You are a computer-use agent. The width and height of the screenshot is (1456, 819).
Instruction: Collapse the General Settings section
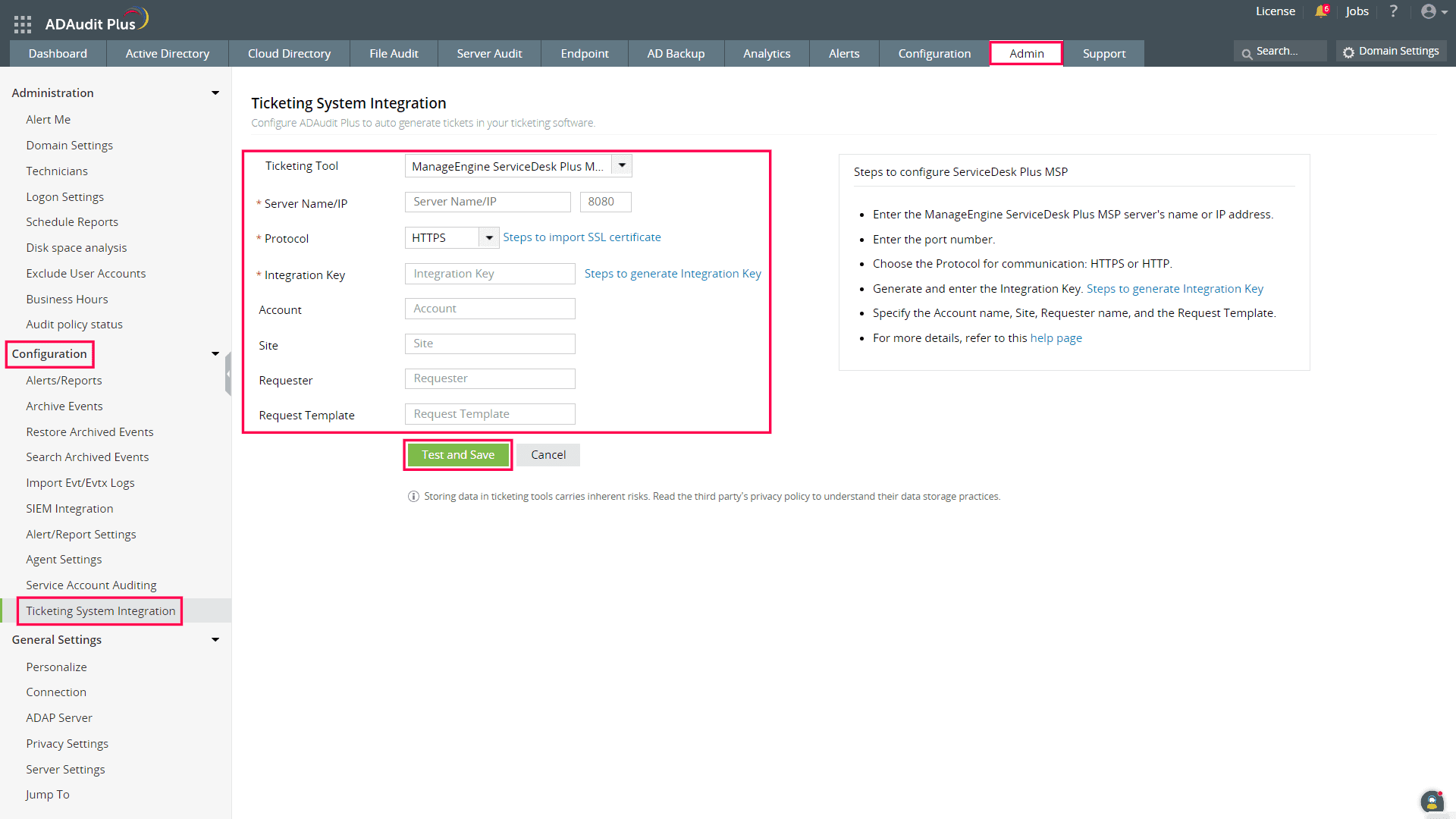click(215, 640)
